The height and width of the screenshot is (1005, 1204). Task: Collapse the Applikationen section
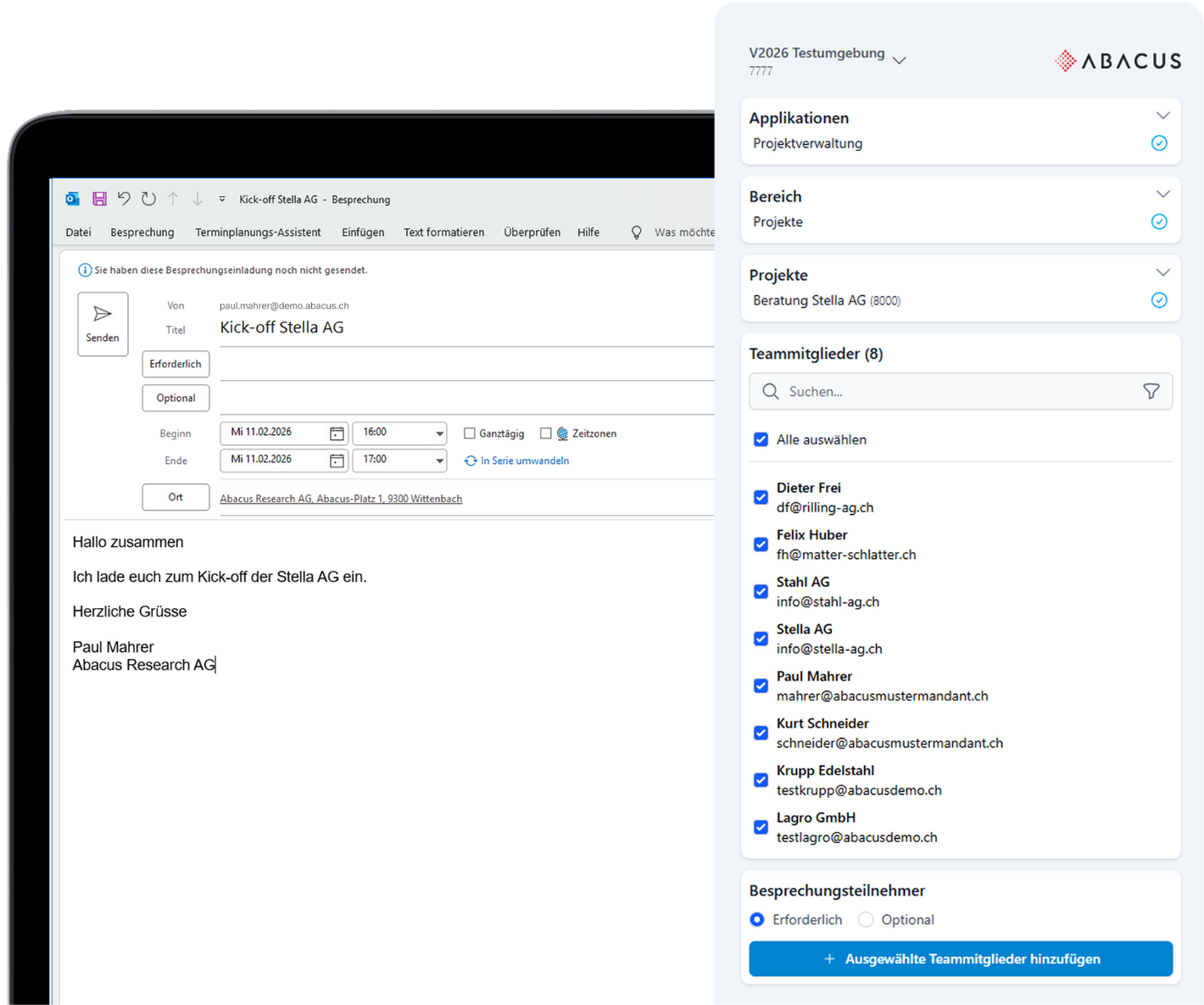click(x=1163, y=115)
